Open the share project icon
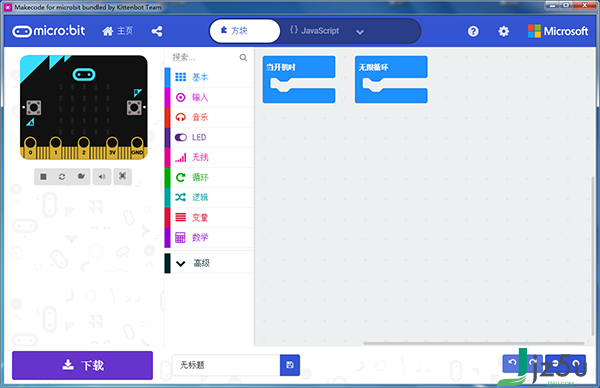This screenshot has width=600, height=388. (x=157, y=31)
